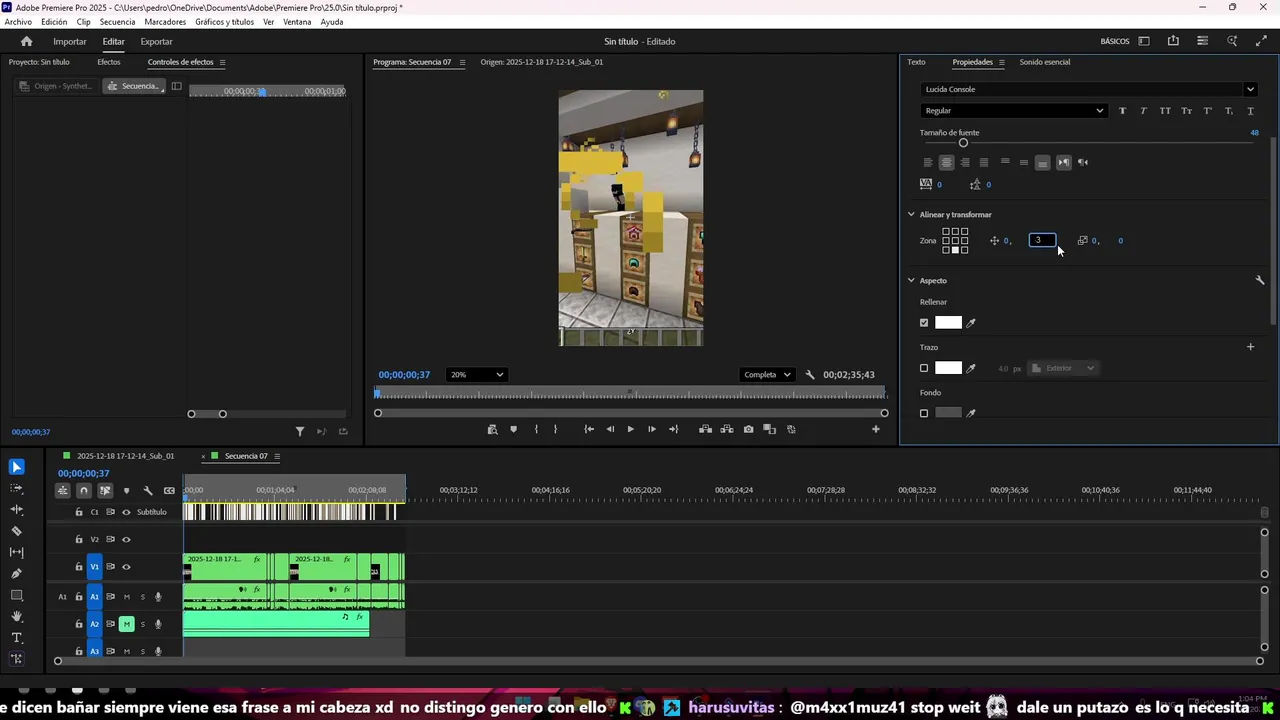
Task: Select the Hand tool
Action: (x=17, y=616)
